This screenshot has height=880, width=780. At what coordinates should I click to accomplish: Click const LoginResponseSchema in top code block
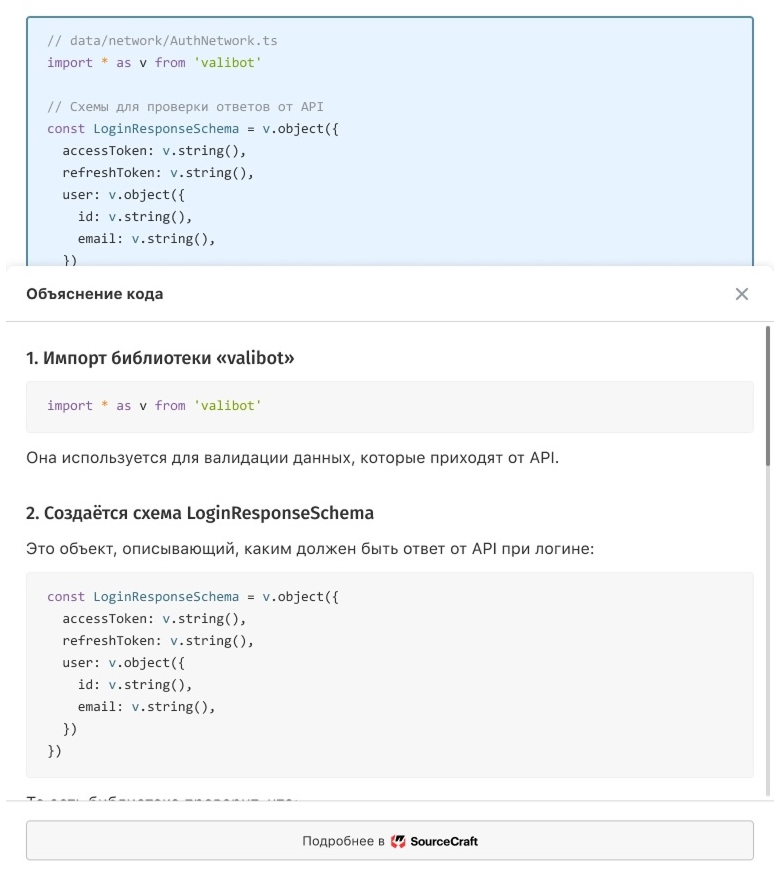[x=193, y=129]
